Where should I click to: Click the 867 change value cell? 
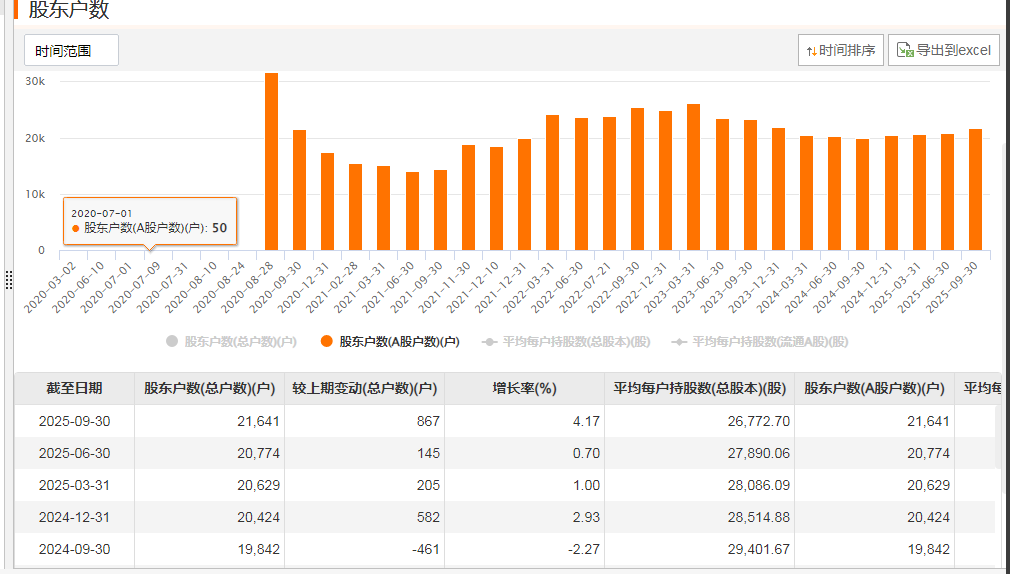(x=365, y=421)
